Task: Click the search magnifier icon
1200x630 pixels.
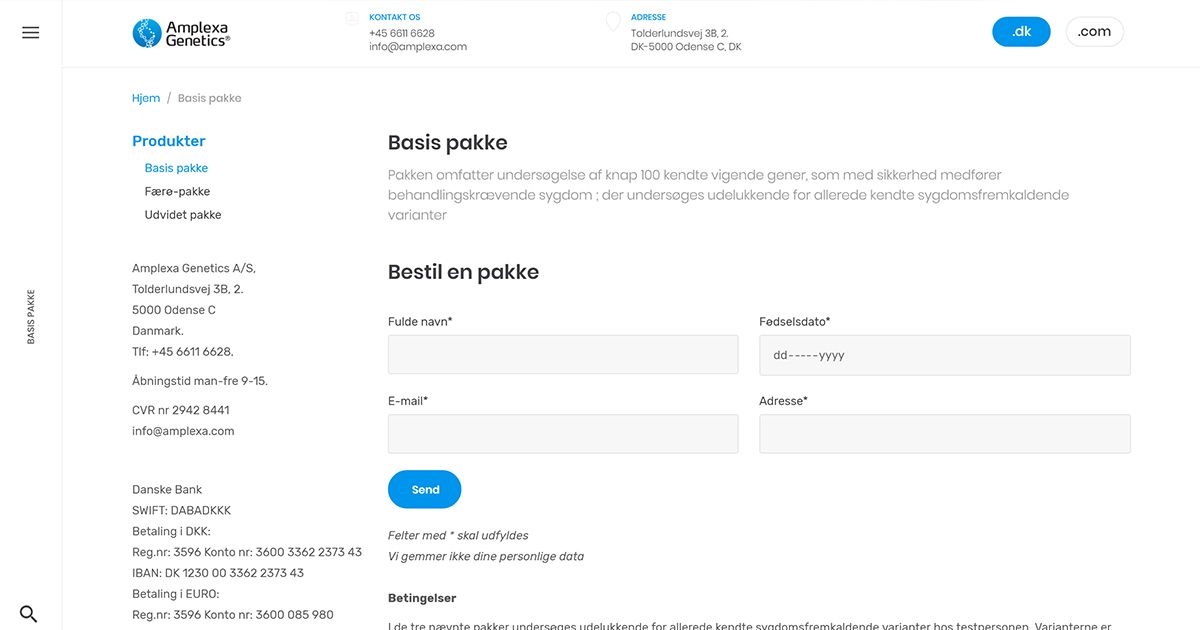Action: coord(29,614)
